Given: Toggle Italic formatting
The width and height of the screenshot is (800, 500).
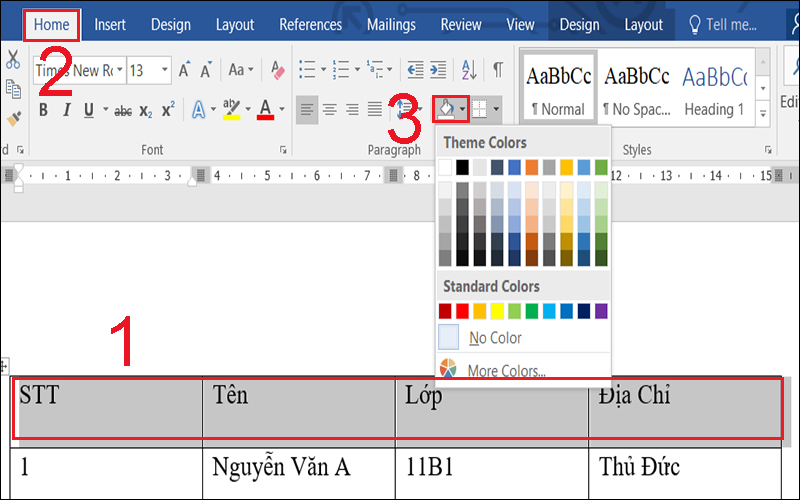Looking at the screenshot, I should click(x=66, y=110).
